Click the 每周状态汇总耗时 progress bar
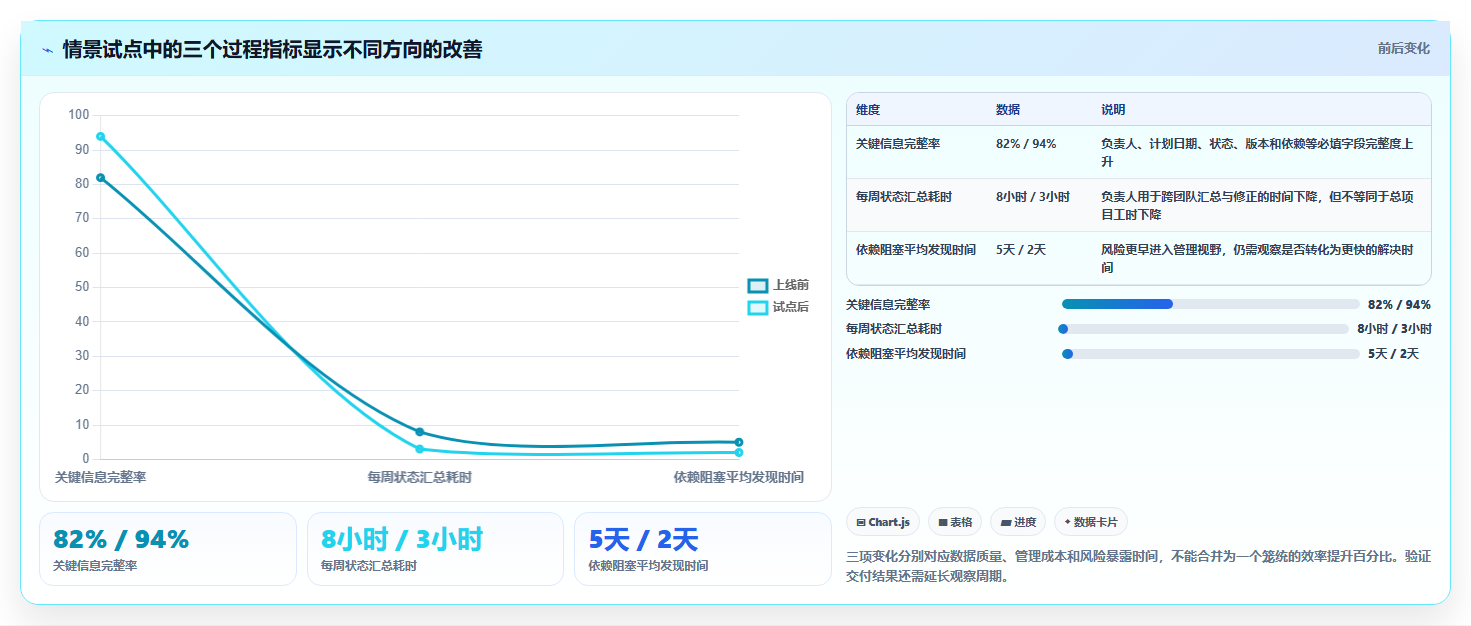The image size is (1471, 626). [x=1205, y=329]
